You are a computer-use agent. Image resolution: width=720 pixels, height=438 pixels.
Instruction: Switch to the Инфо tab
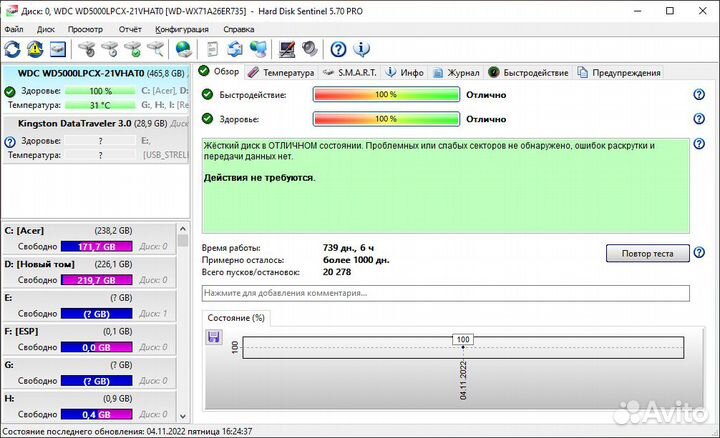[405, 73]
